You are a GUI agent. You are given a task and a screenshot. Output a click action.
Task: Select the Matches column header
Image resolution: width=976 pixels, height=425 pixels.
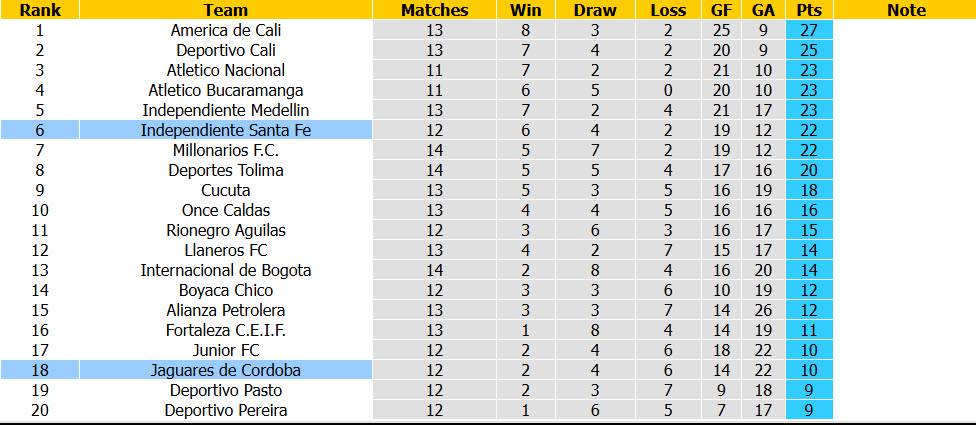434,10
